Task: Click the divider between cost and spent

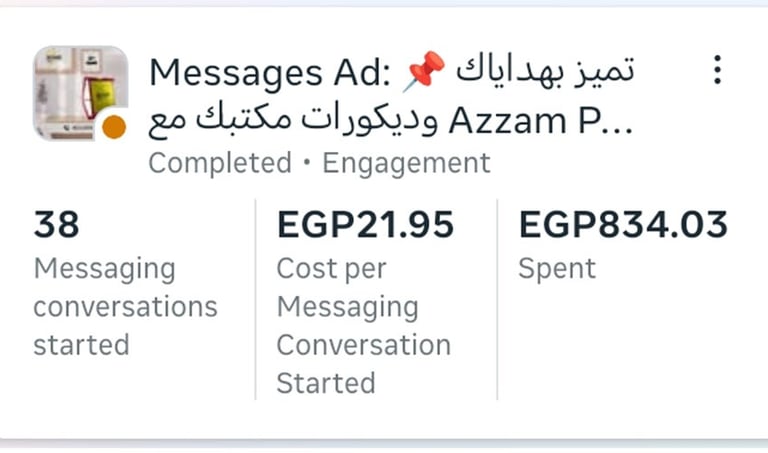Action: 497,300
